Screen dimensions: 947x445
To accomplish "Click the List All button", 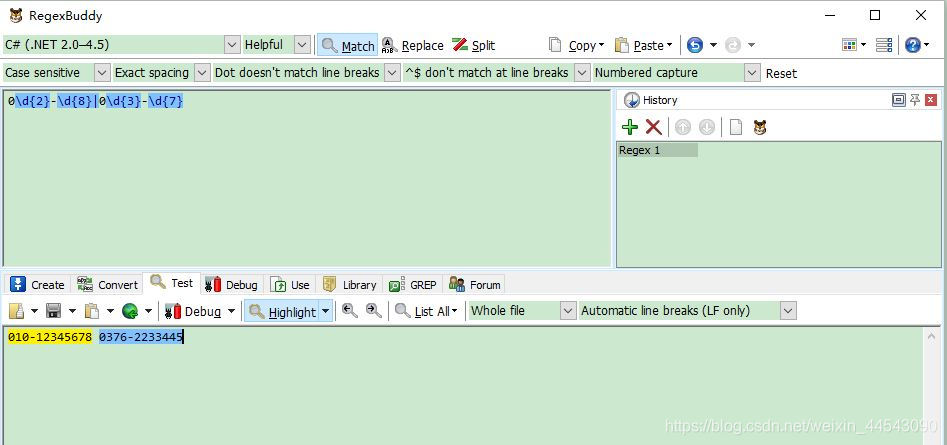I will [426, 312].
